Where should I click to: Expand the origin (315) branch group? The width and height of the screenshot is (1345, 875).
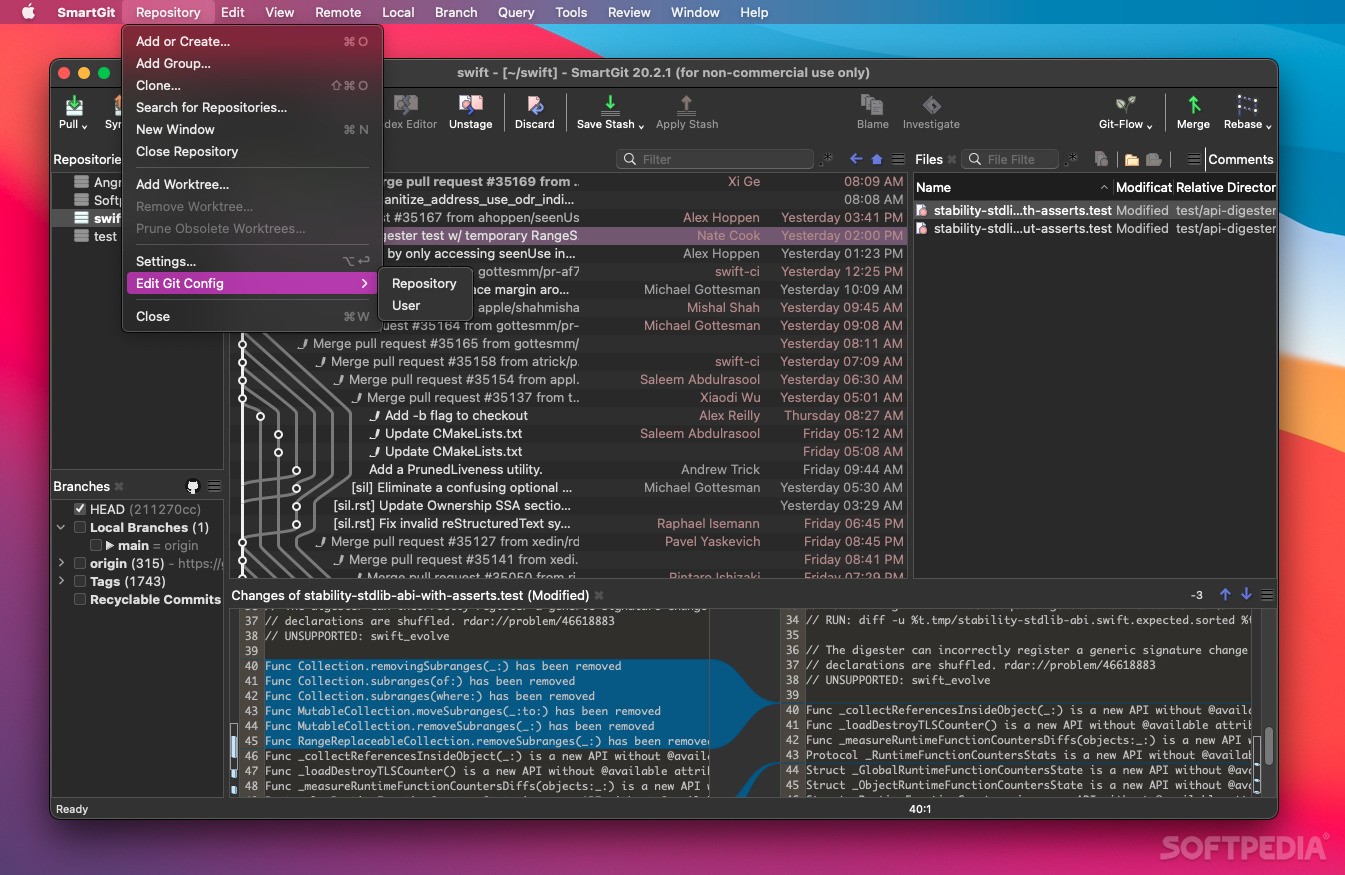tap(61, 563)
